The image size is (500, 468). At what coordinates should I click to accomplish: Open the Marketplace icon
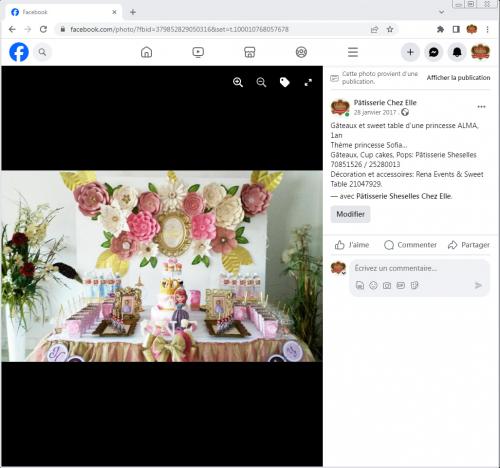250,52
